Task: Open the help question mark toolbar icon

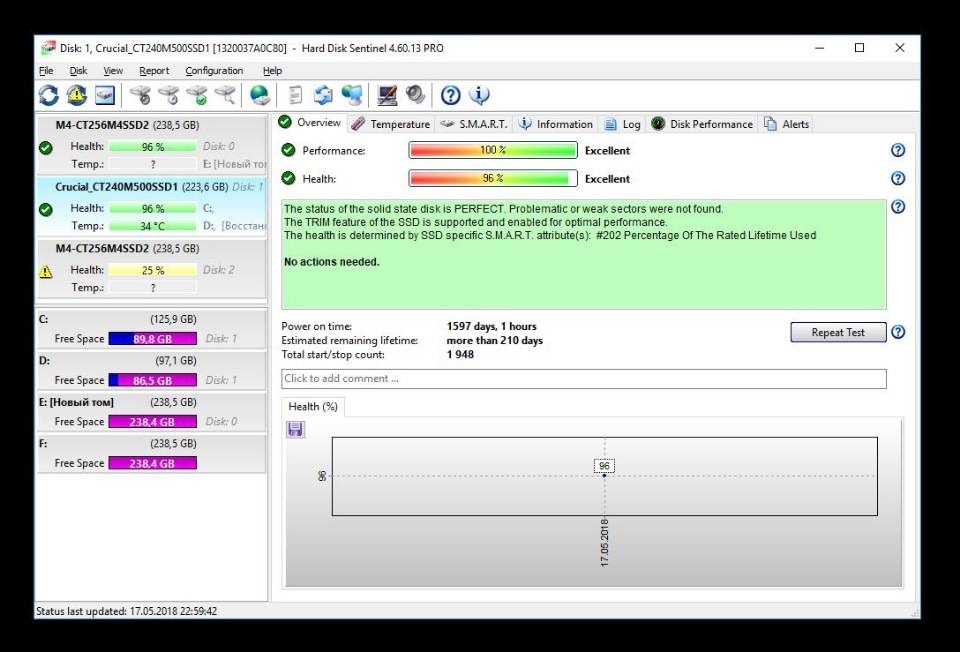Action: point(451,96)
